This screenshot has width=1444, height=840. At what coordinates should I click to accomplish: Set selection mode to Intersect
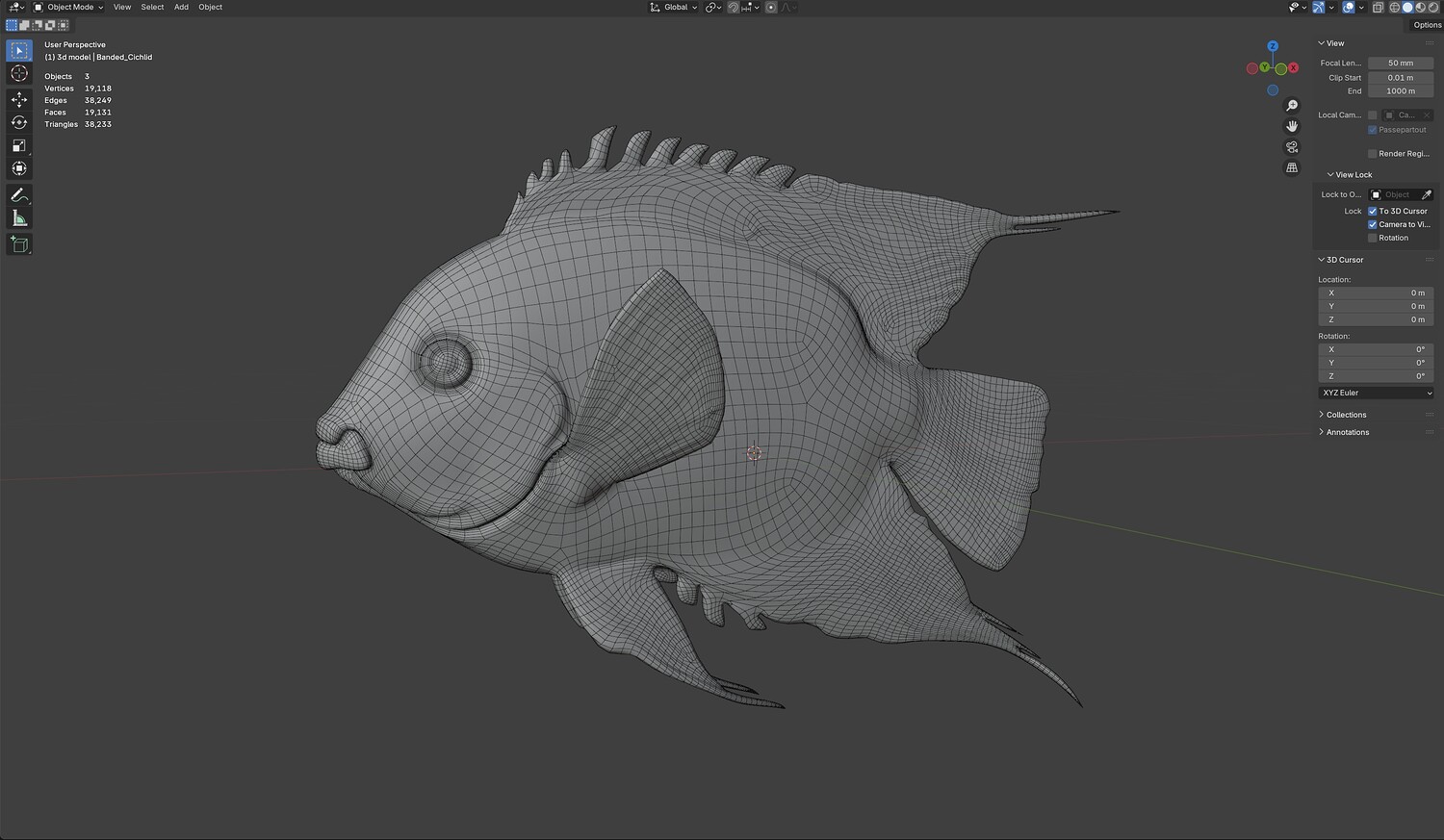[x=63, y=25]
